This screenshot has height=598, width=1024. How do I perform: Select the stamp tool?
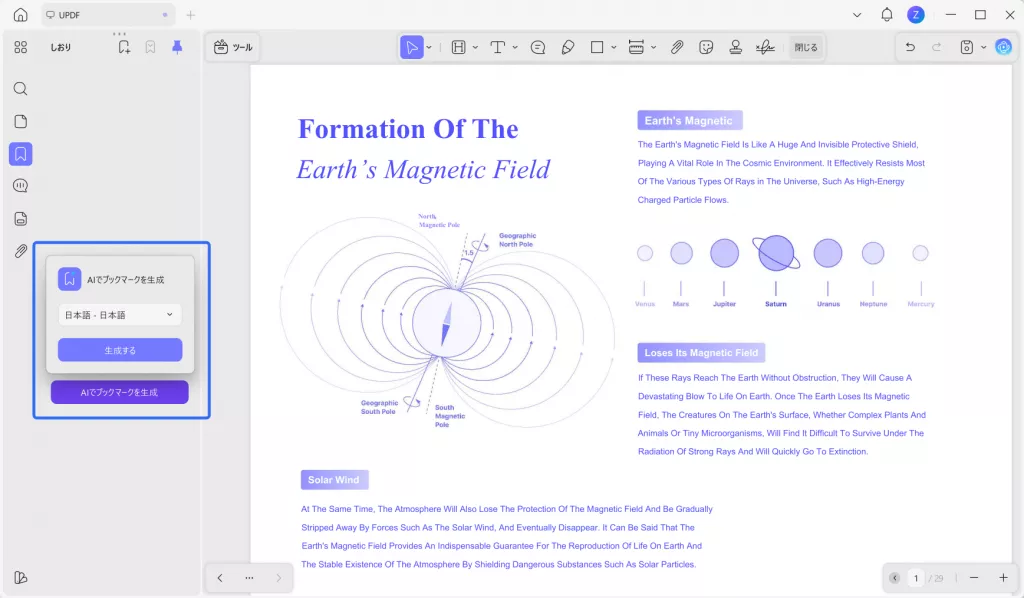(x=735, y=47)
